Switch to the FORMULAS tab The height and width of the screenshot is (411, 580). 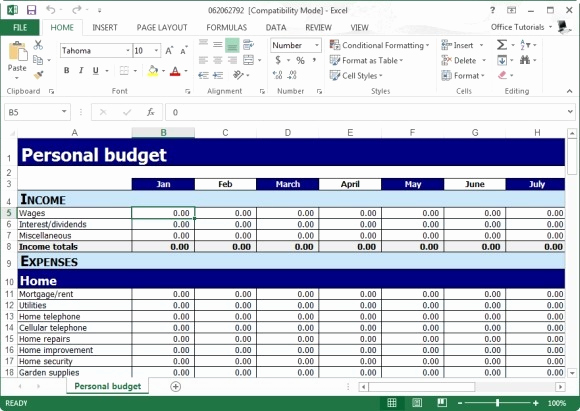tap(227, 27)
